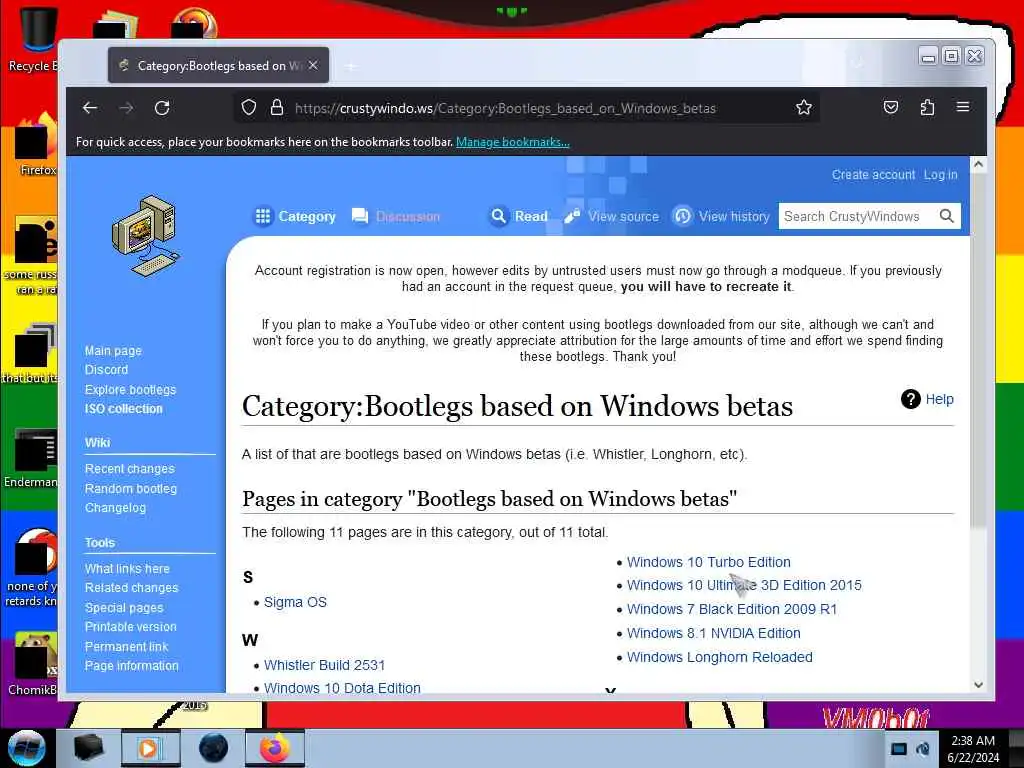Click the monitor icon in system tray

click(899, 749)
